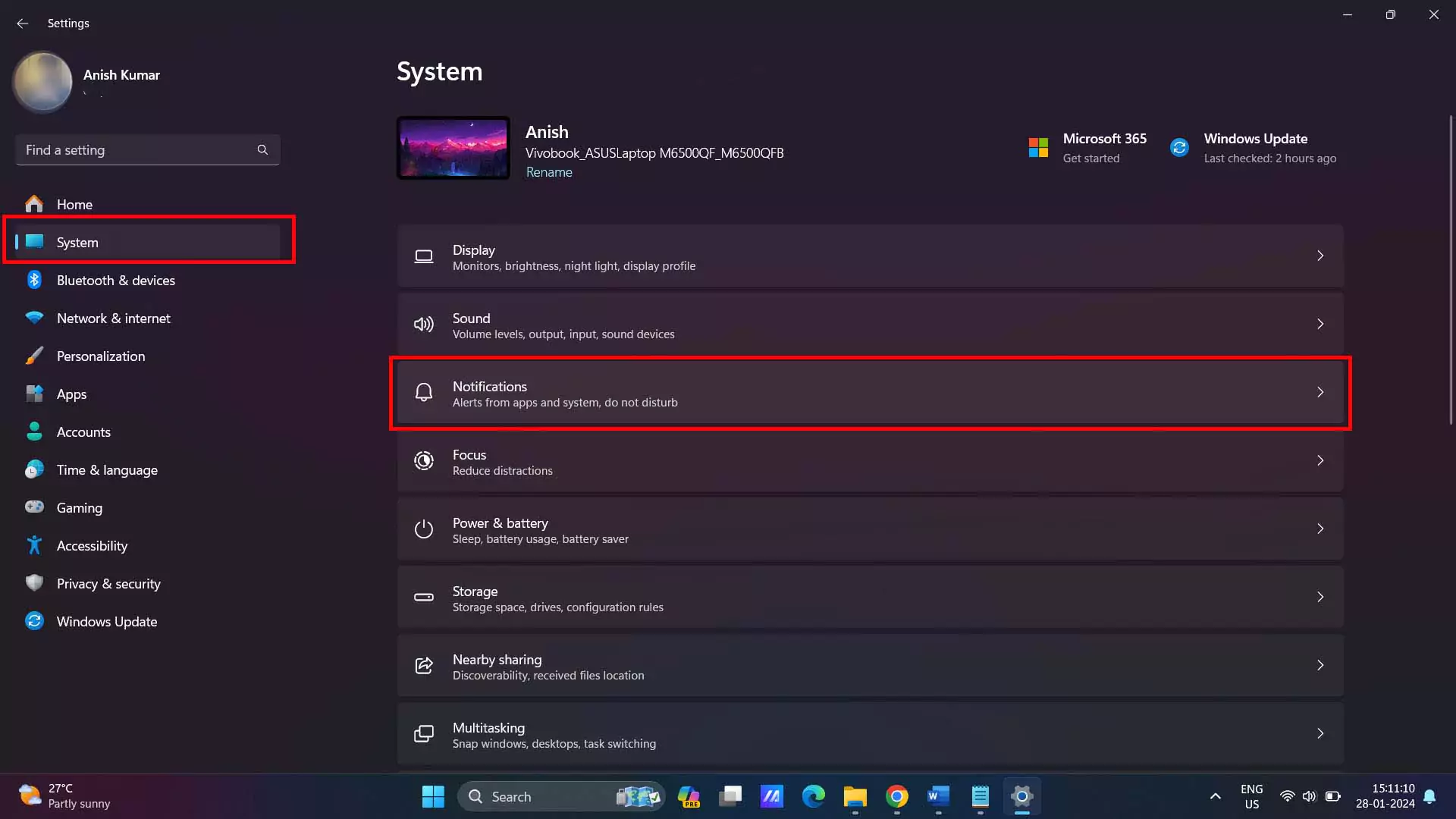Open Accessibility settings section
The height and width of the screenshot is (819, 1456).
[92, 545]
